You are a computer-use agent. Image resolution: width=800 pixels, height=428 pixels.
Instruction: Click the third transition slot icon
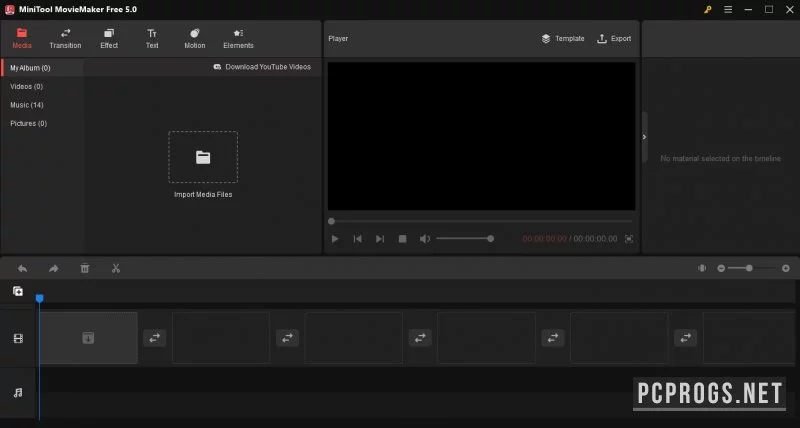click(420, 338)
